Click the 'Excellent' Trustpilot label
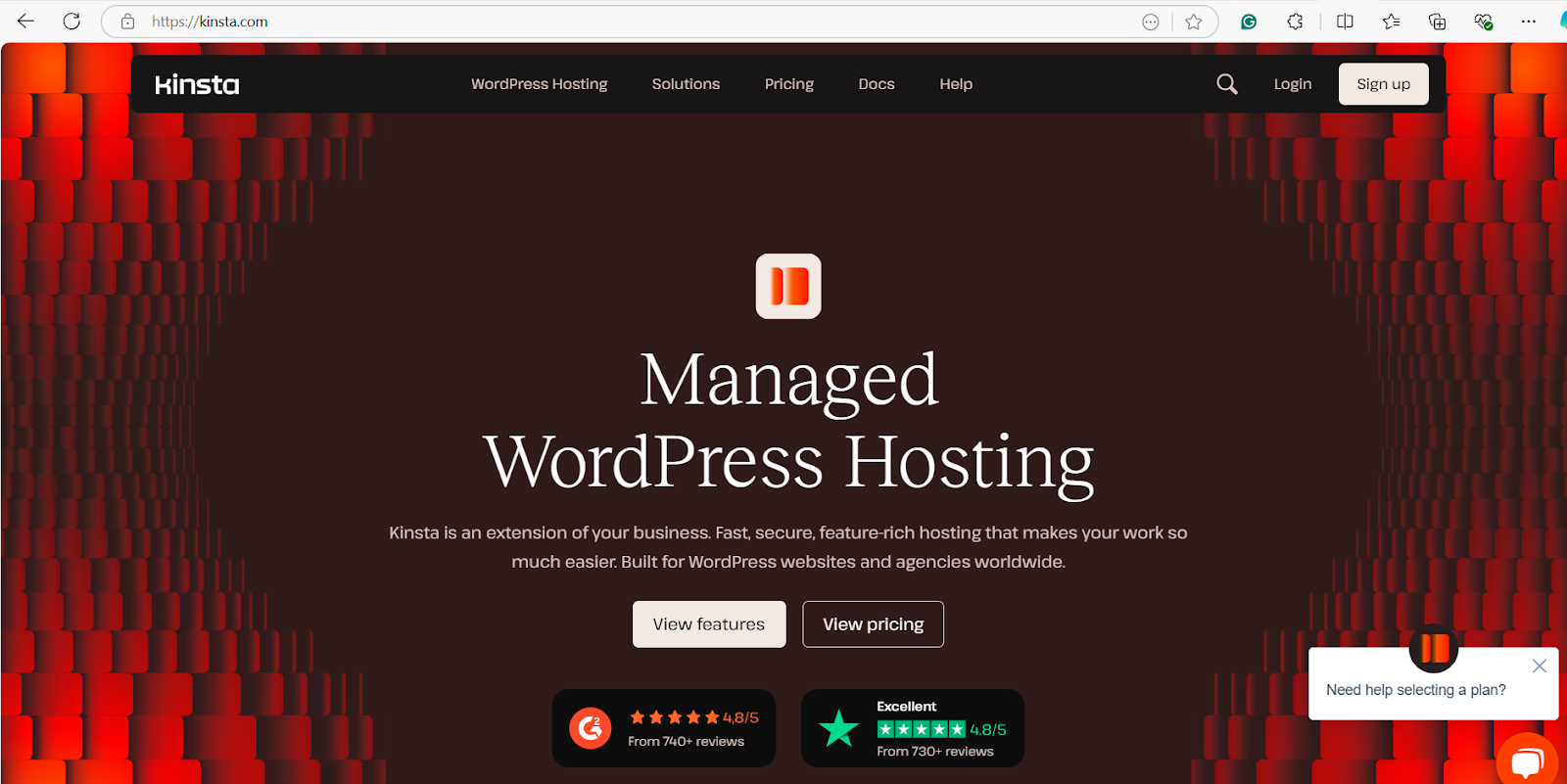The width and height of the screenshot is (1567, 784). click(x=907, y=707)
